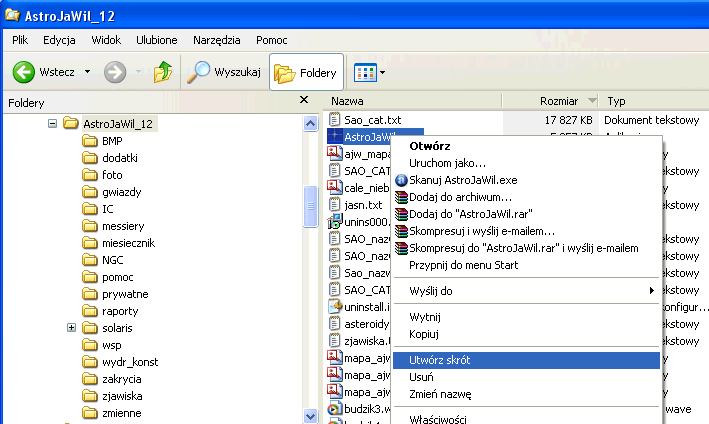Open the Edycja menu
Screen dimensions: 709x424
coord(59,40)
